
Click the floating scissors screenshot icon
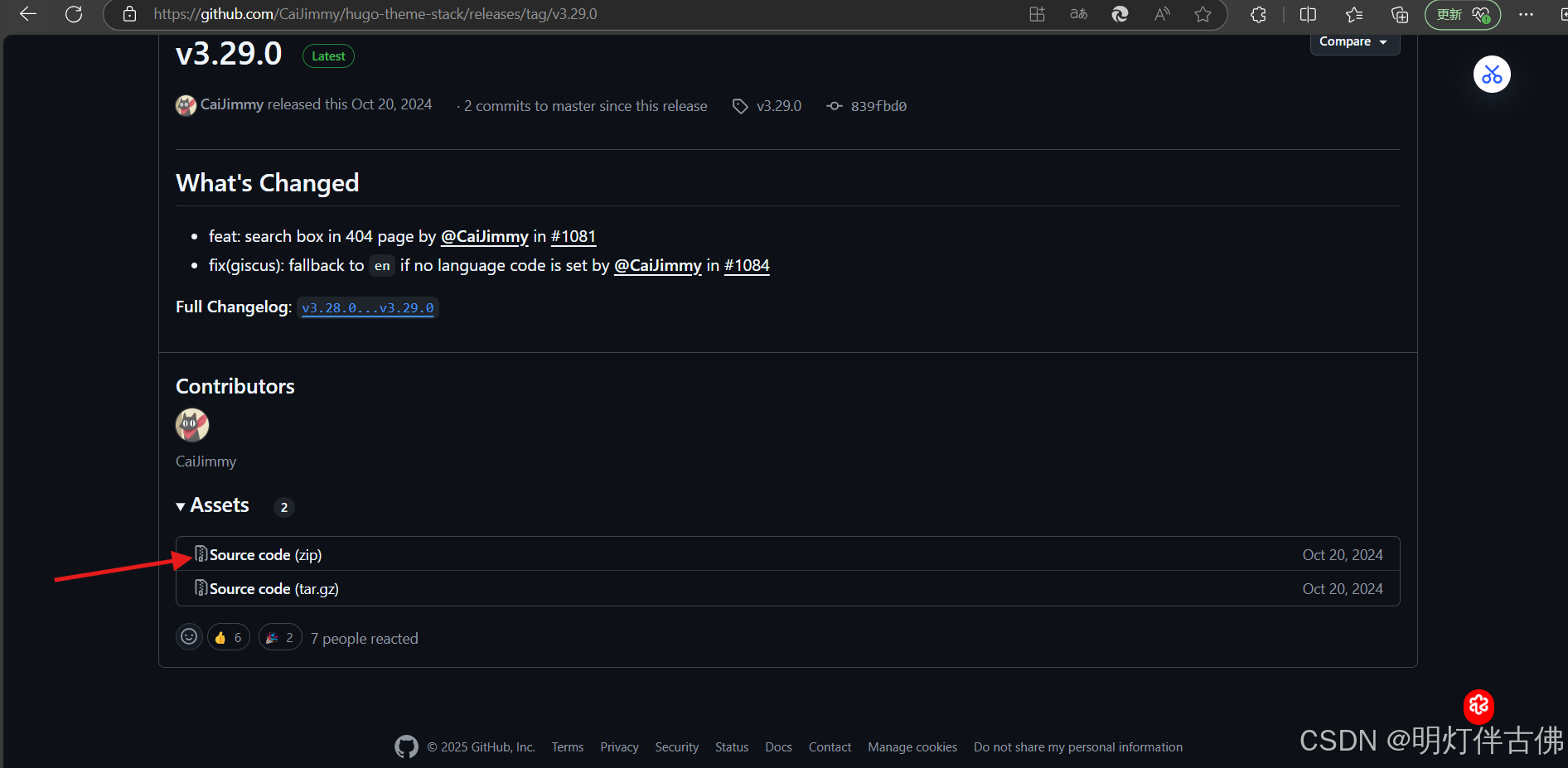(1492, 75)
